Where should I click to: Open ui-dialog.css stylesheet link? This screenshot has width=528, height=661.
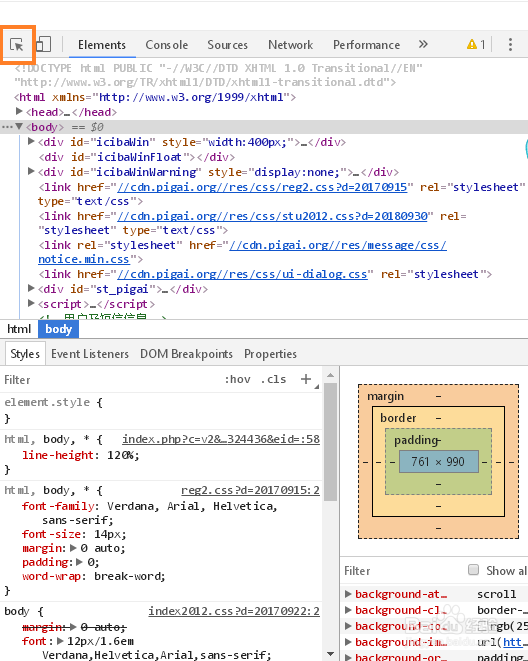point(242,274)
